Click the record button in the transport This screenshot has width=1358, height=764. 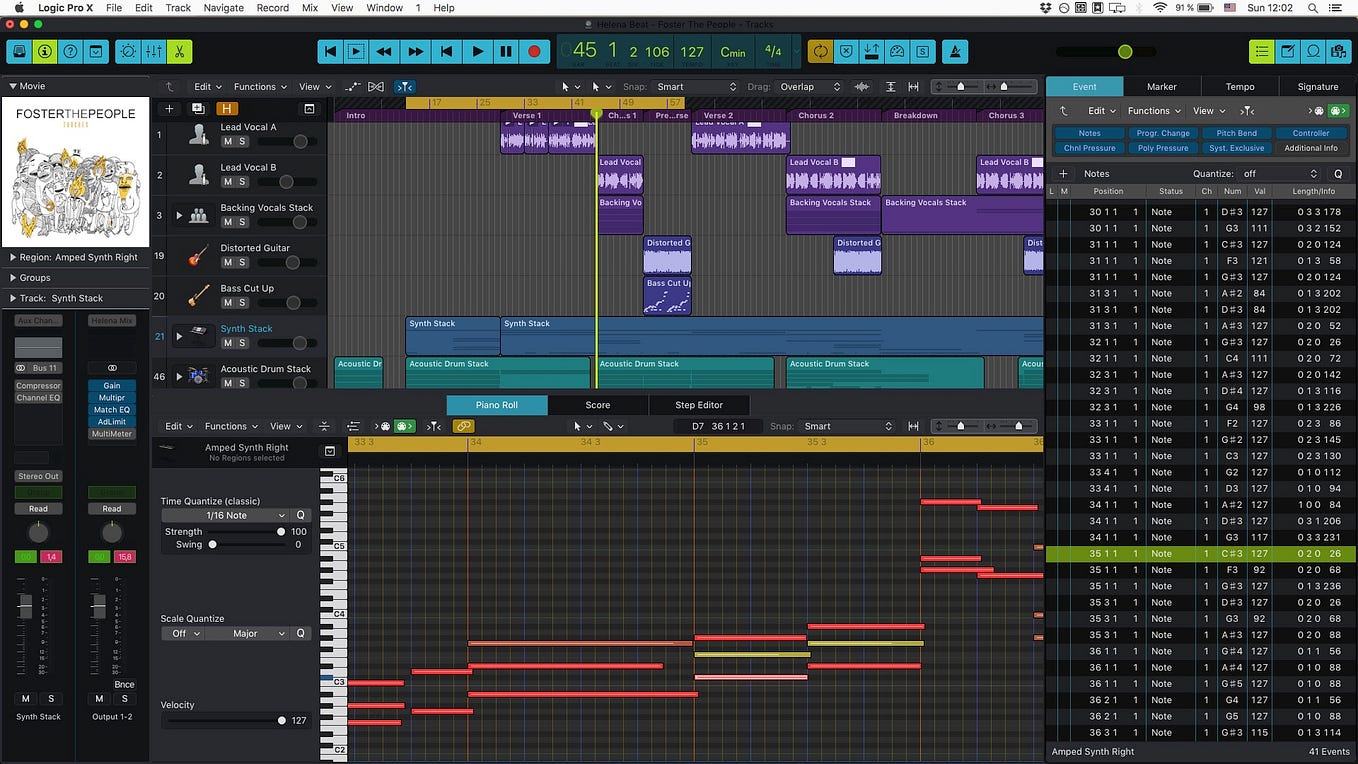[533, 51]
